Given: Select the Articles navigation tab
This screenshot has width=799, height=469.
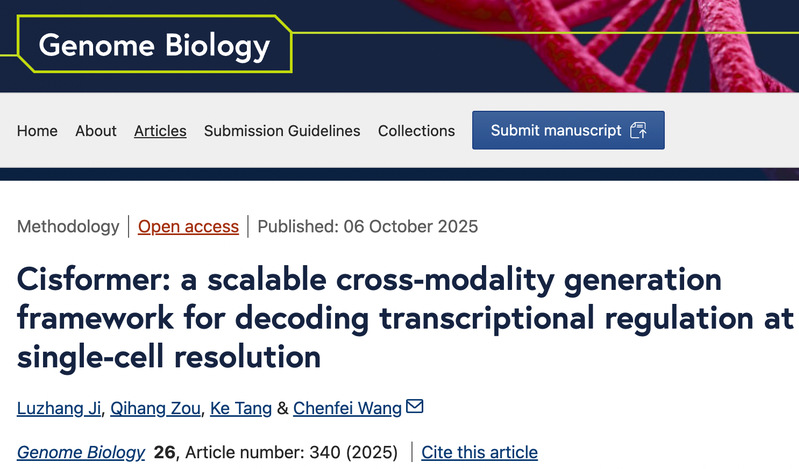Looking at the screenshot, I should (x=160, y=131).
